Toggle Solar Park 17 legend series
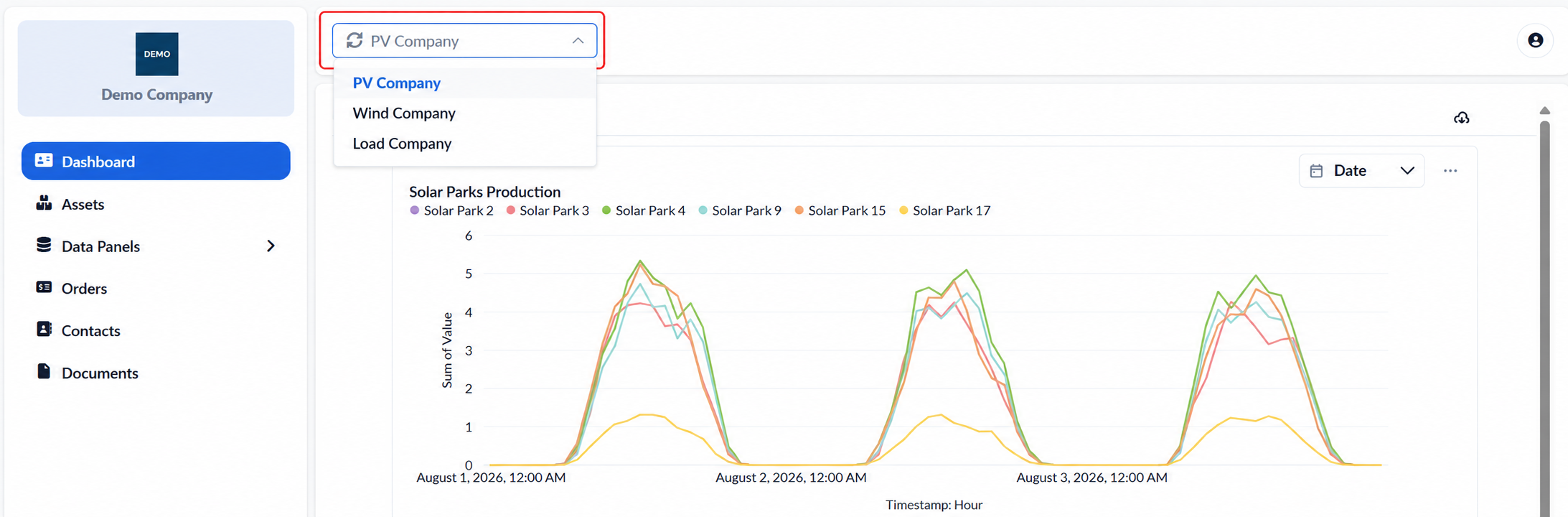 (945, 210)
